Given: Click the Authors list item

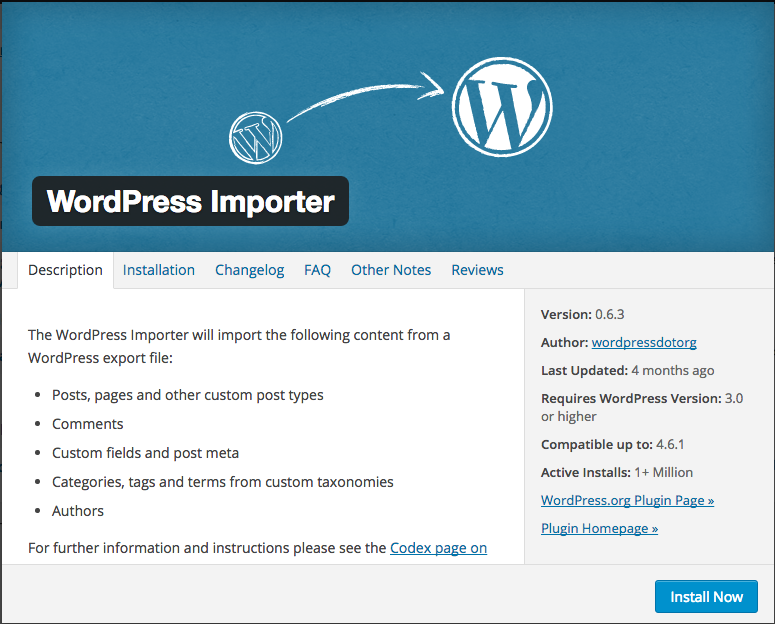Looking at the screenshot, I should pos(78,511).
